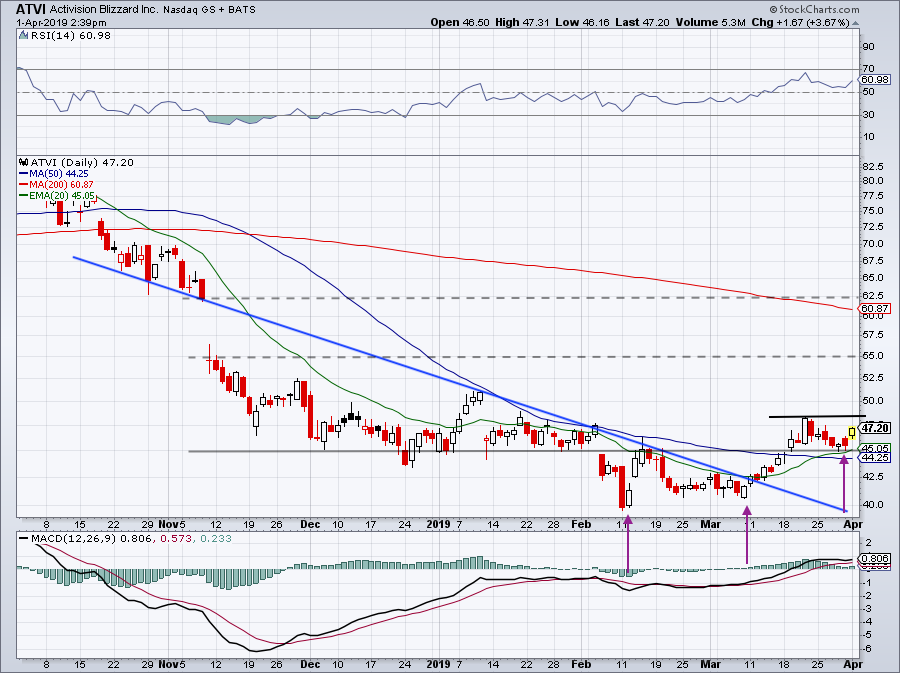This screenshot has height=673, width=900.
Task: Click the 10 level on RSI axis
Action: pyautogui.click(x=868, y=137)
